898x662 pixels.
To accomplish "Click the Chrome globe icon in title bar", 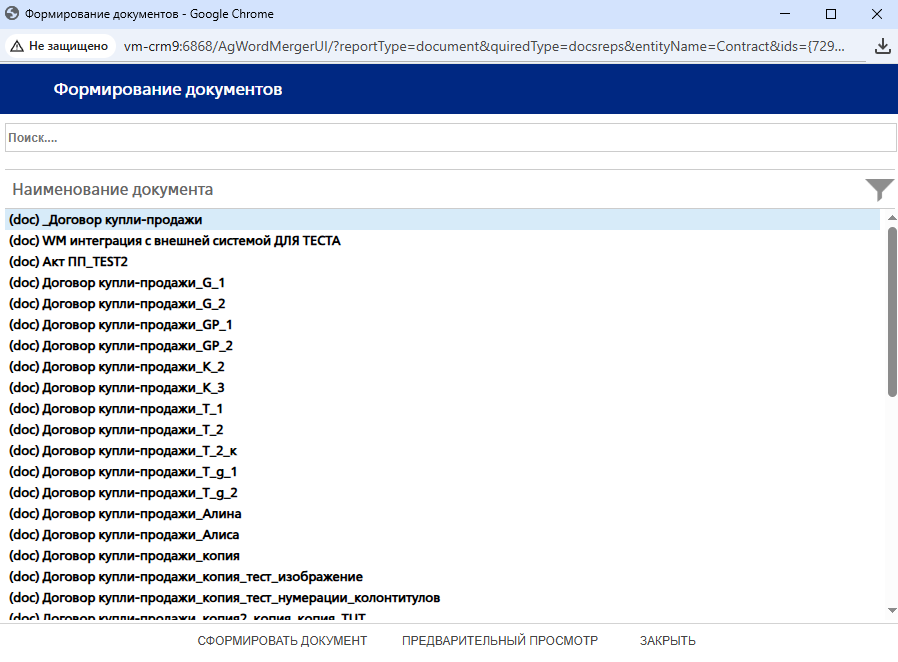I will [x=13, y=14].
